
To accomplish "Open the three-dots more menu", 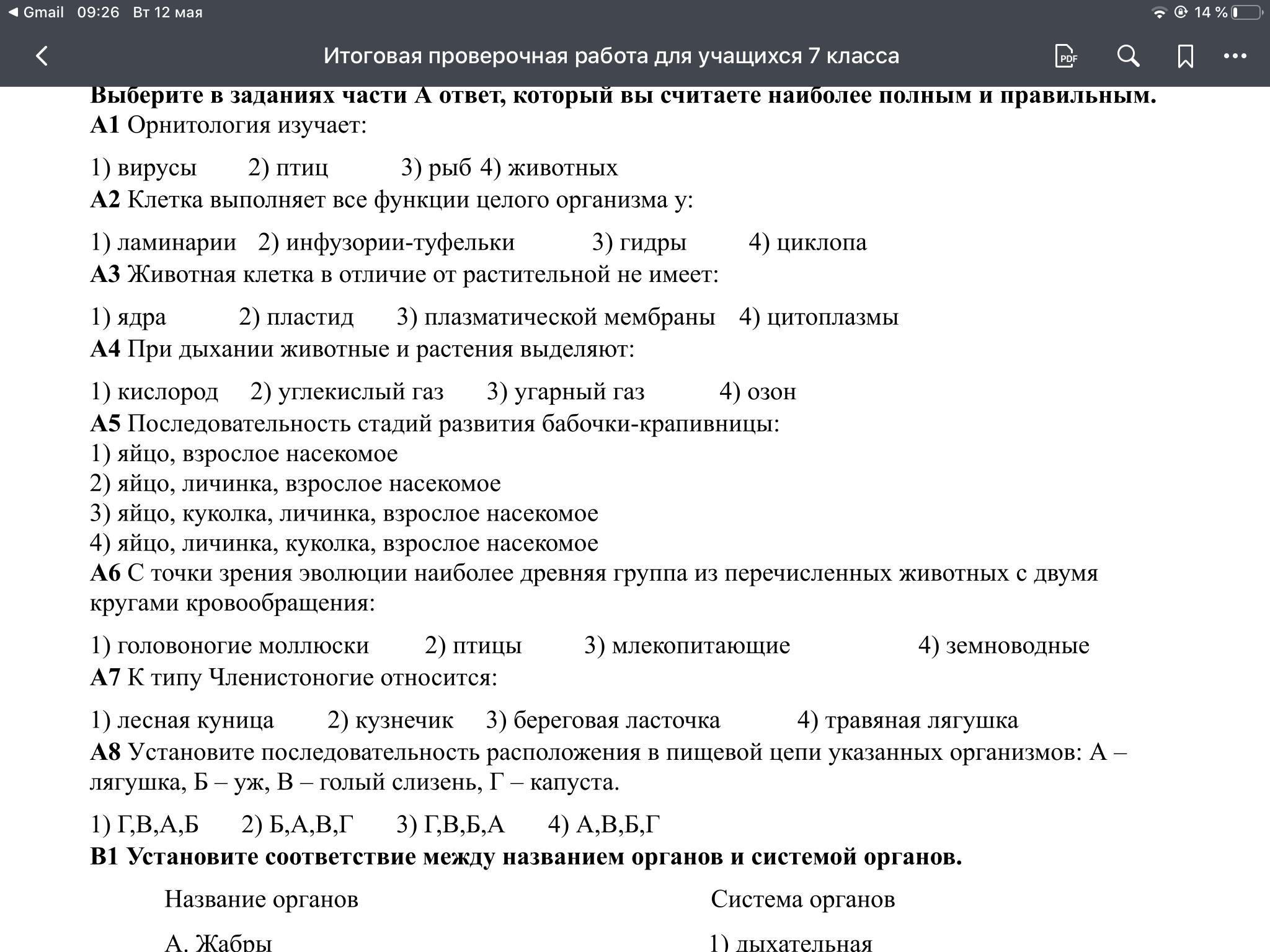I will click(x=1235, y=56).
